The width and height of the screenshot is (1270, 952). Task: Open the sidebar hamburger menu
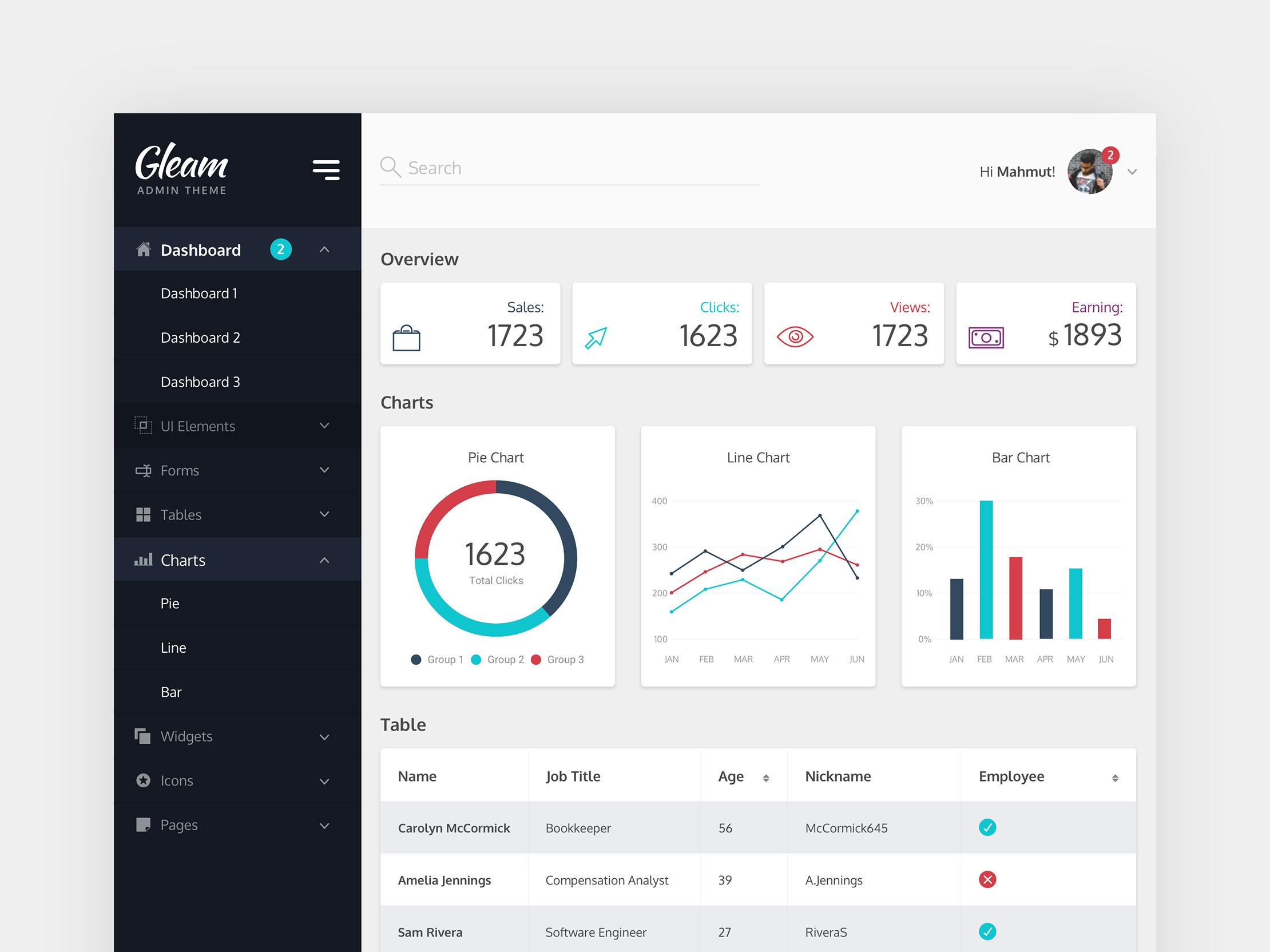(x=326, y=169)
